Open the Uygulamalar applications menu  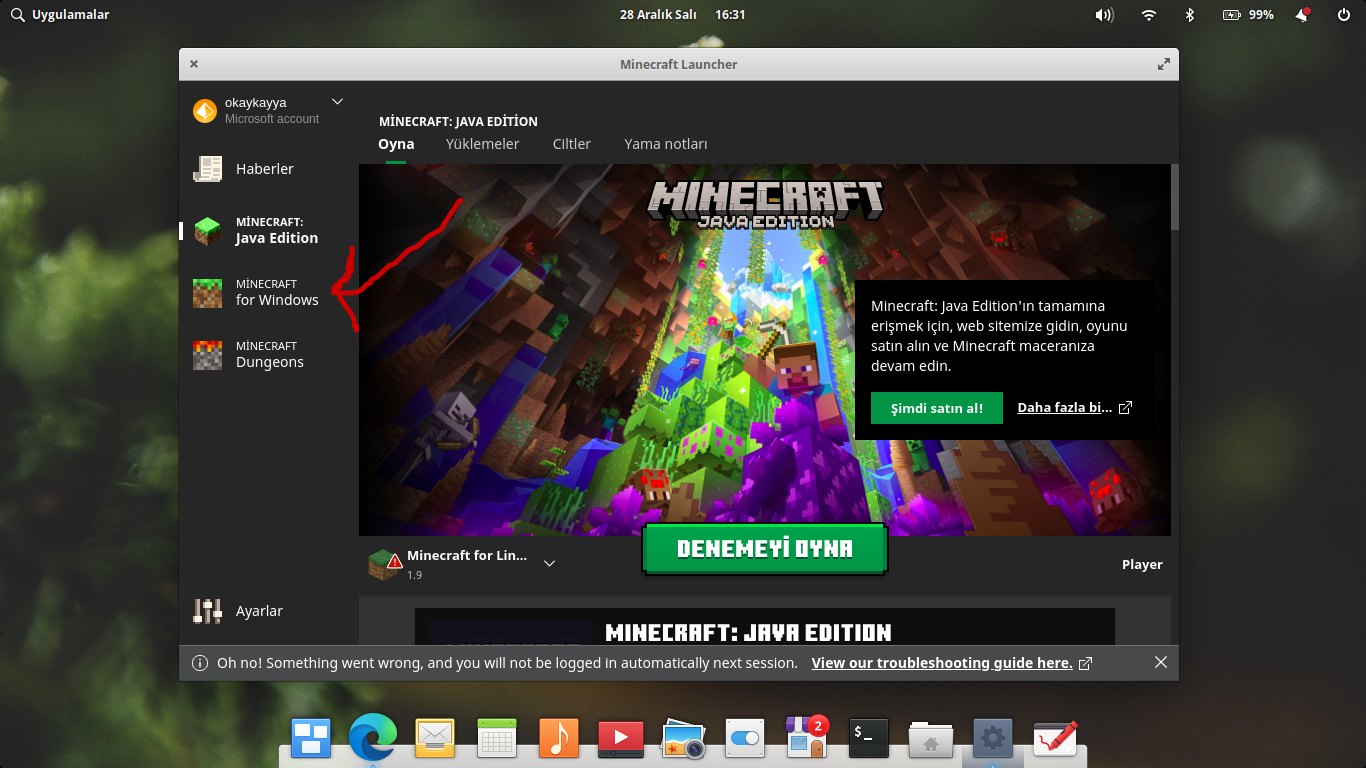click(60, 15)
